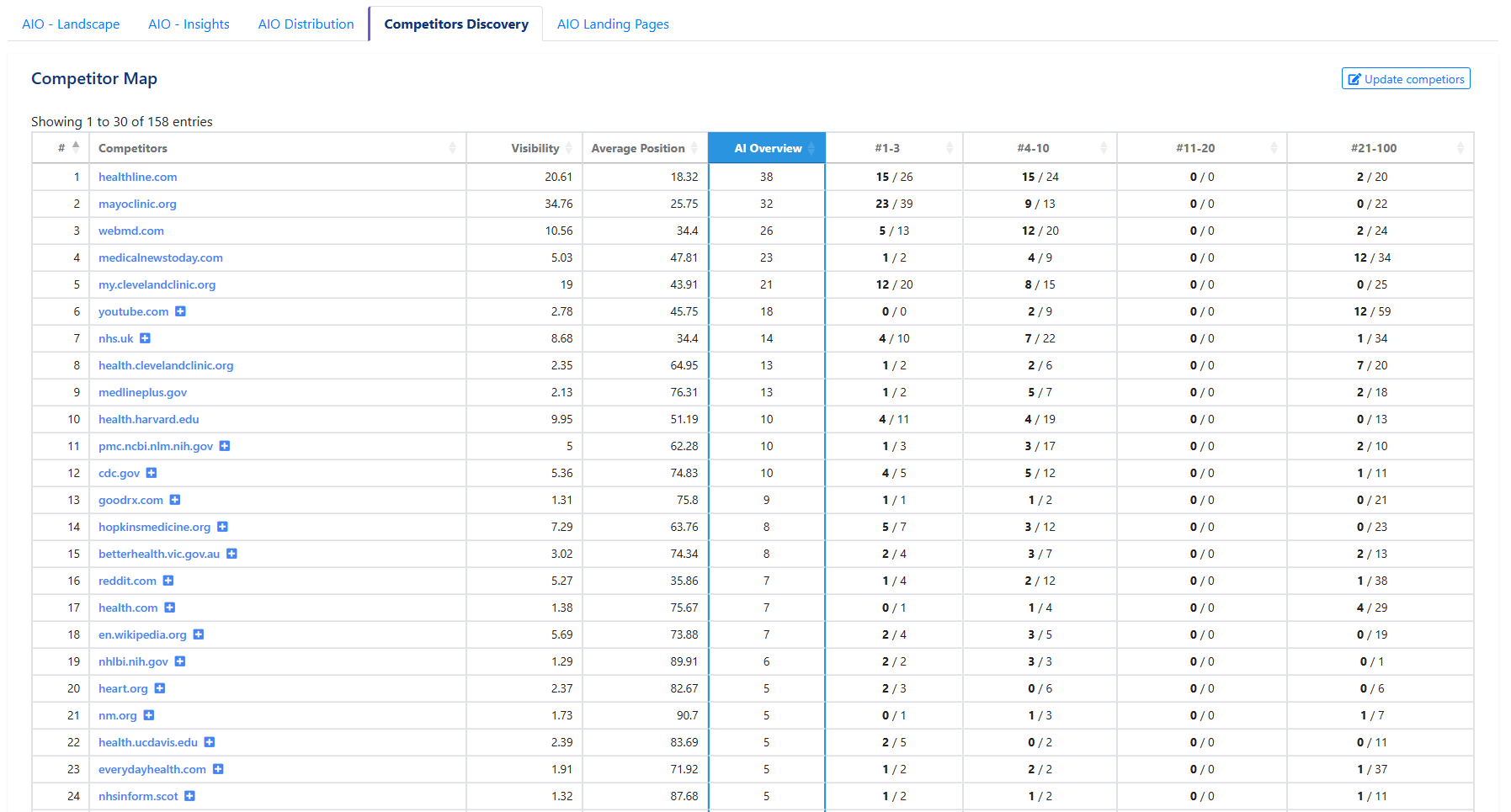Sort by Visibility column header

(x=524, y=148)
